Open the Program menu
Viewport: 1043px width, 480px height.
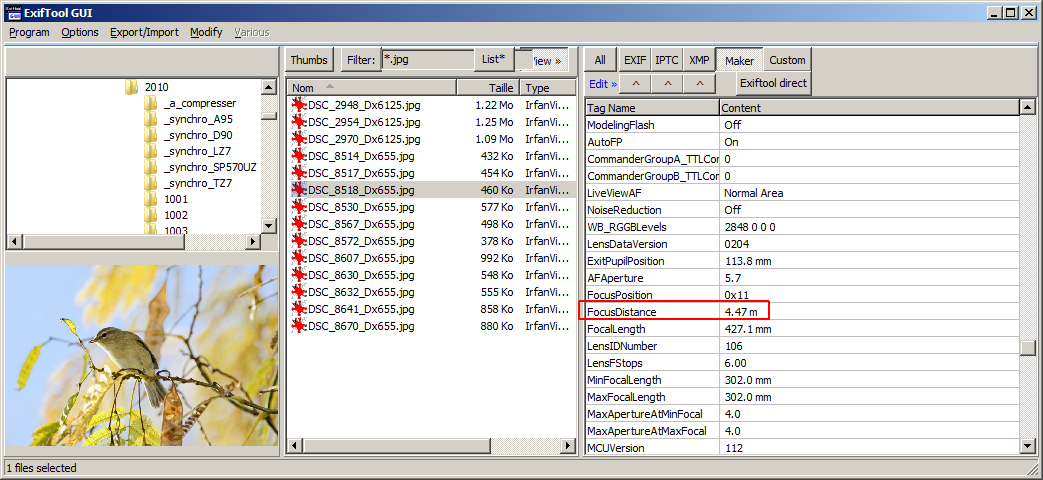(x=29, y=32)
